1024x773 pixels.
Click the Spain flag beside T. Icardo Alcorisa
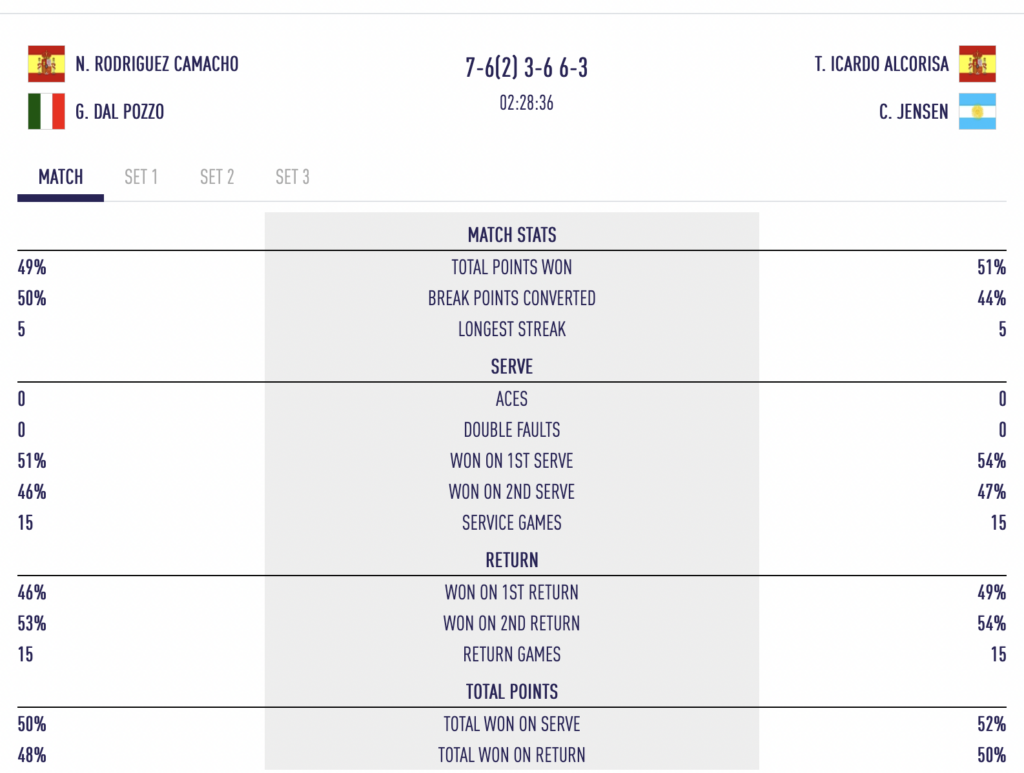(x=977, y=64)
